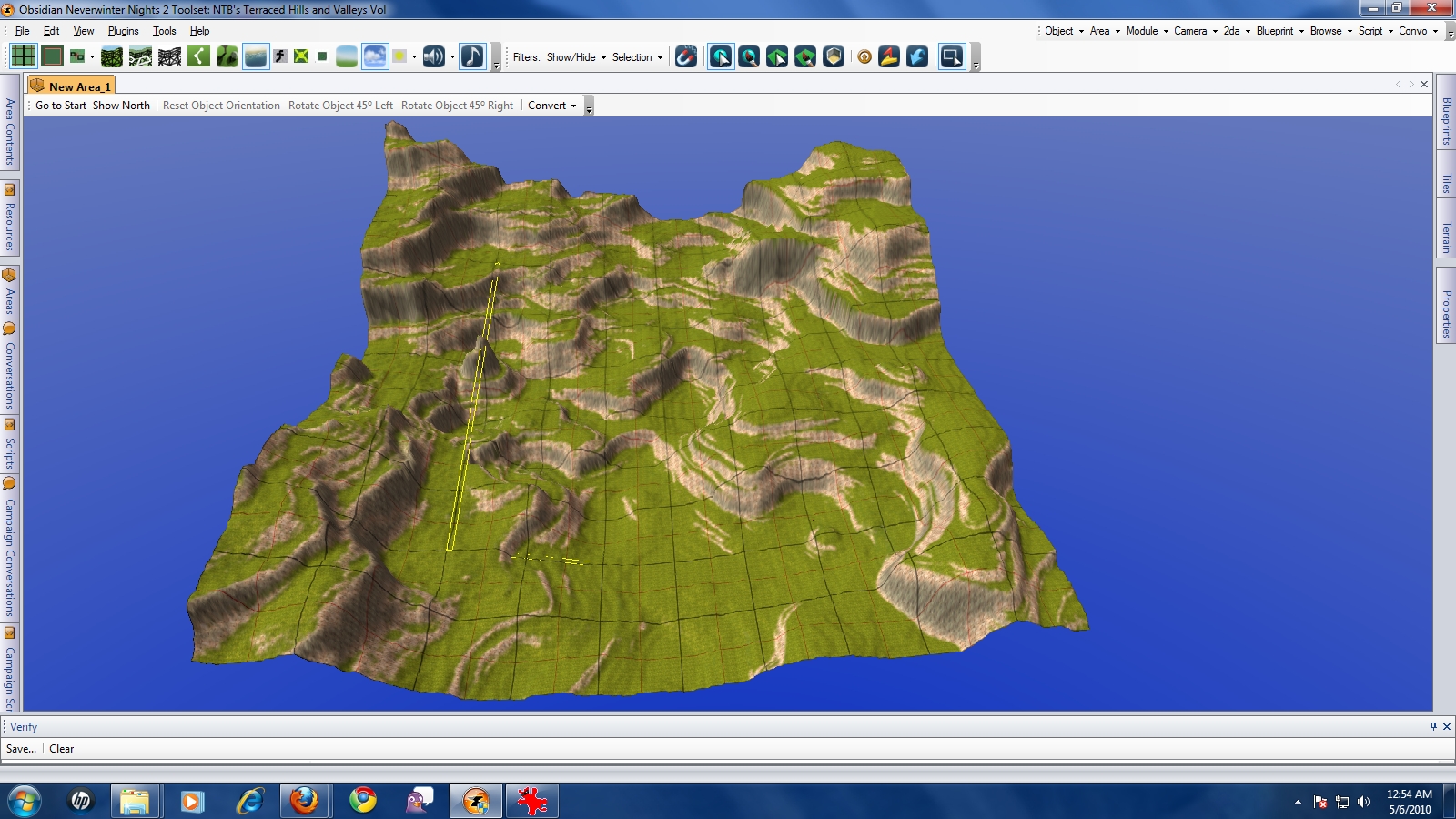The width and height of the screenshot is (1456, 819).
Task: Click the music note icon
Action: tap(472, 56)
